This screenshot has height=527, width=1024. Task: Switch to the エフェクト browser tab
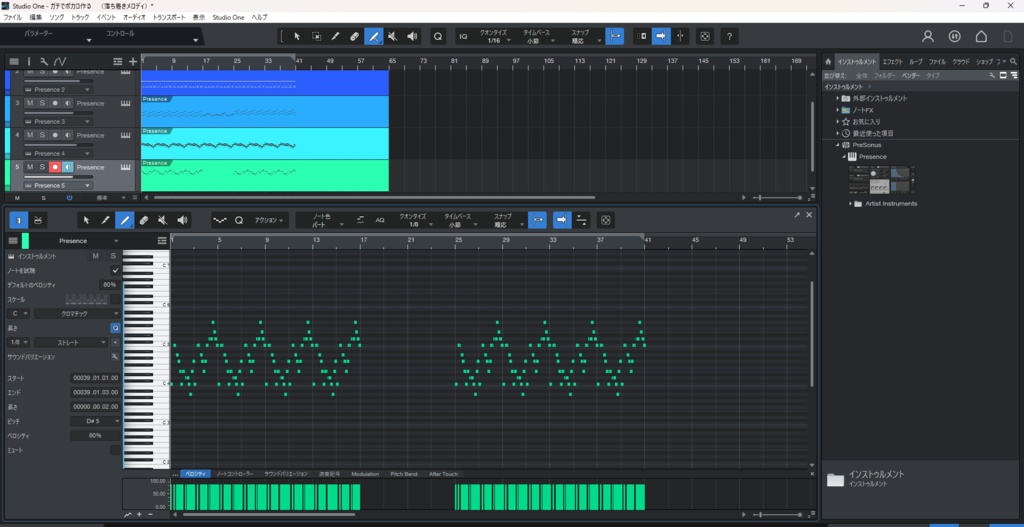click(892, 61)
